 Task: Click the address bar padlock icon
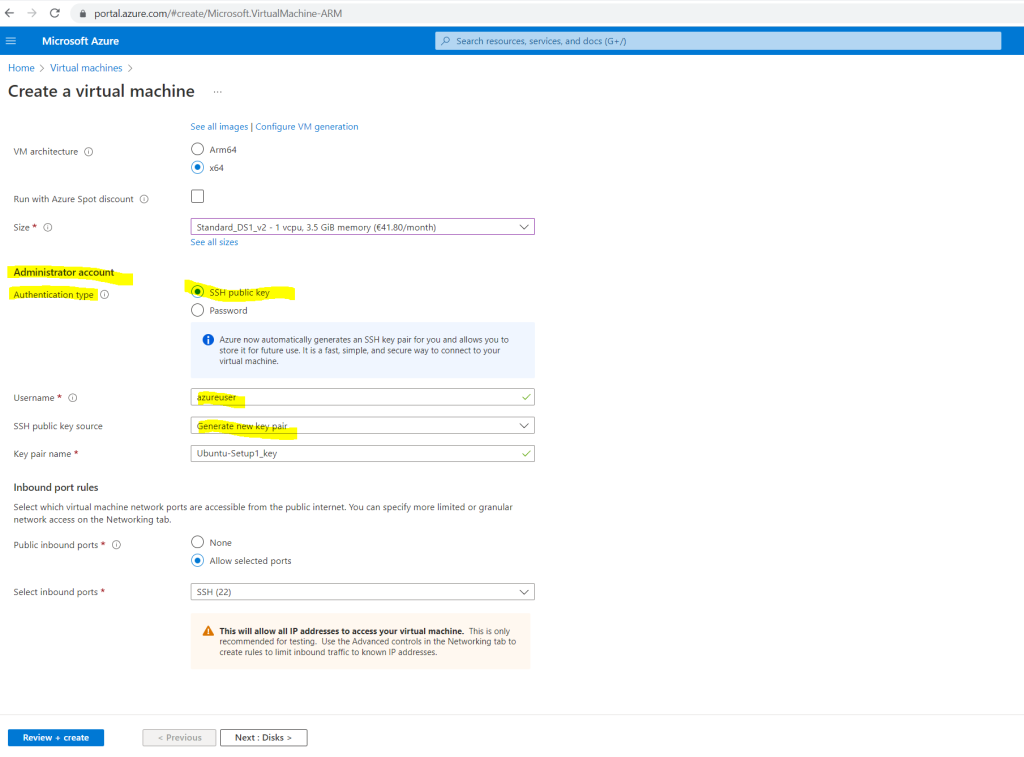coord(82,14)
